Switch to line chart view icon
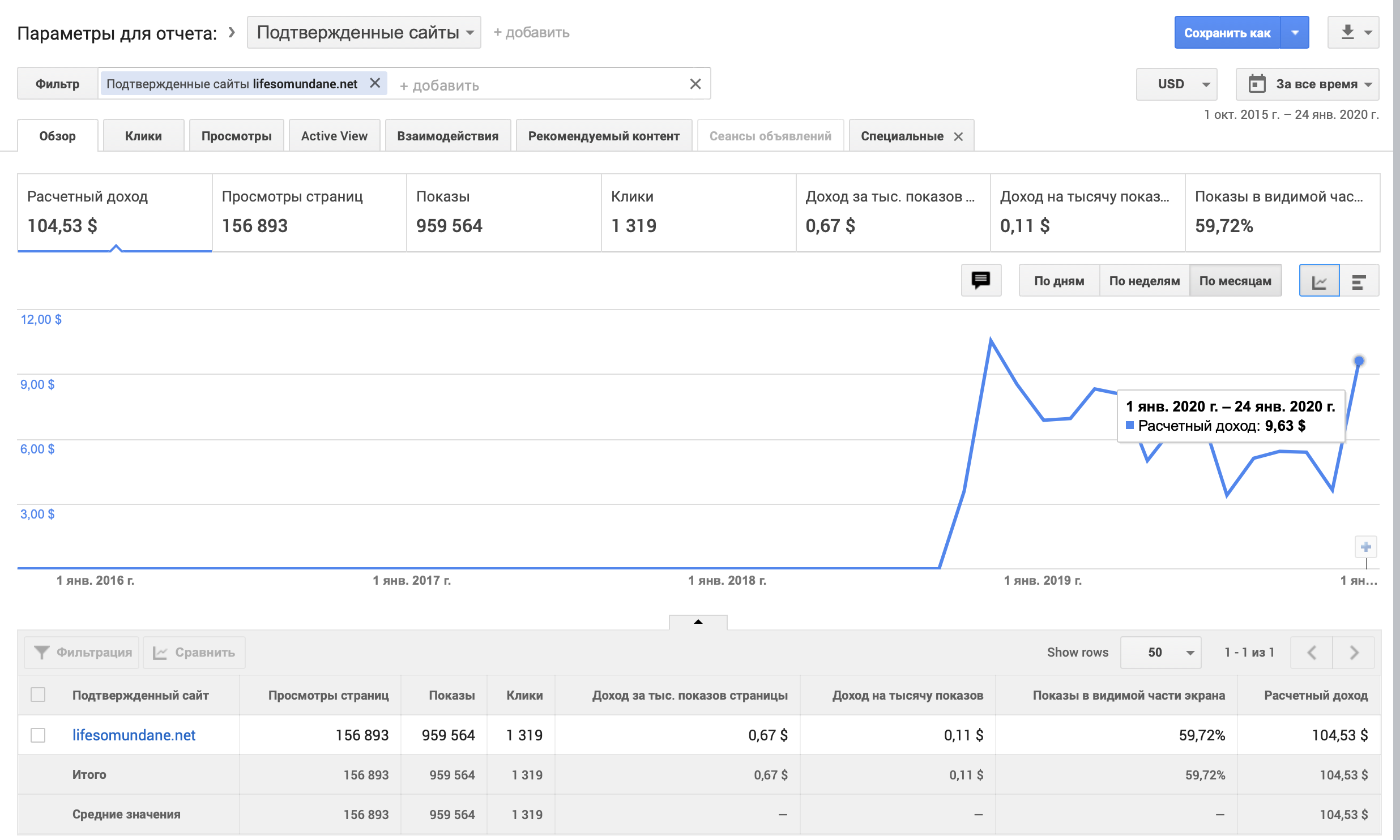This screenshot has width=1400, height=840. tap(1318, 281)
